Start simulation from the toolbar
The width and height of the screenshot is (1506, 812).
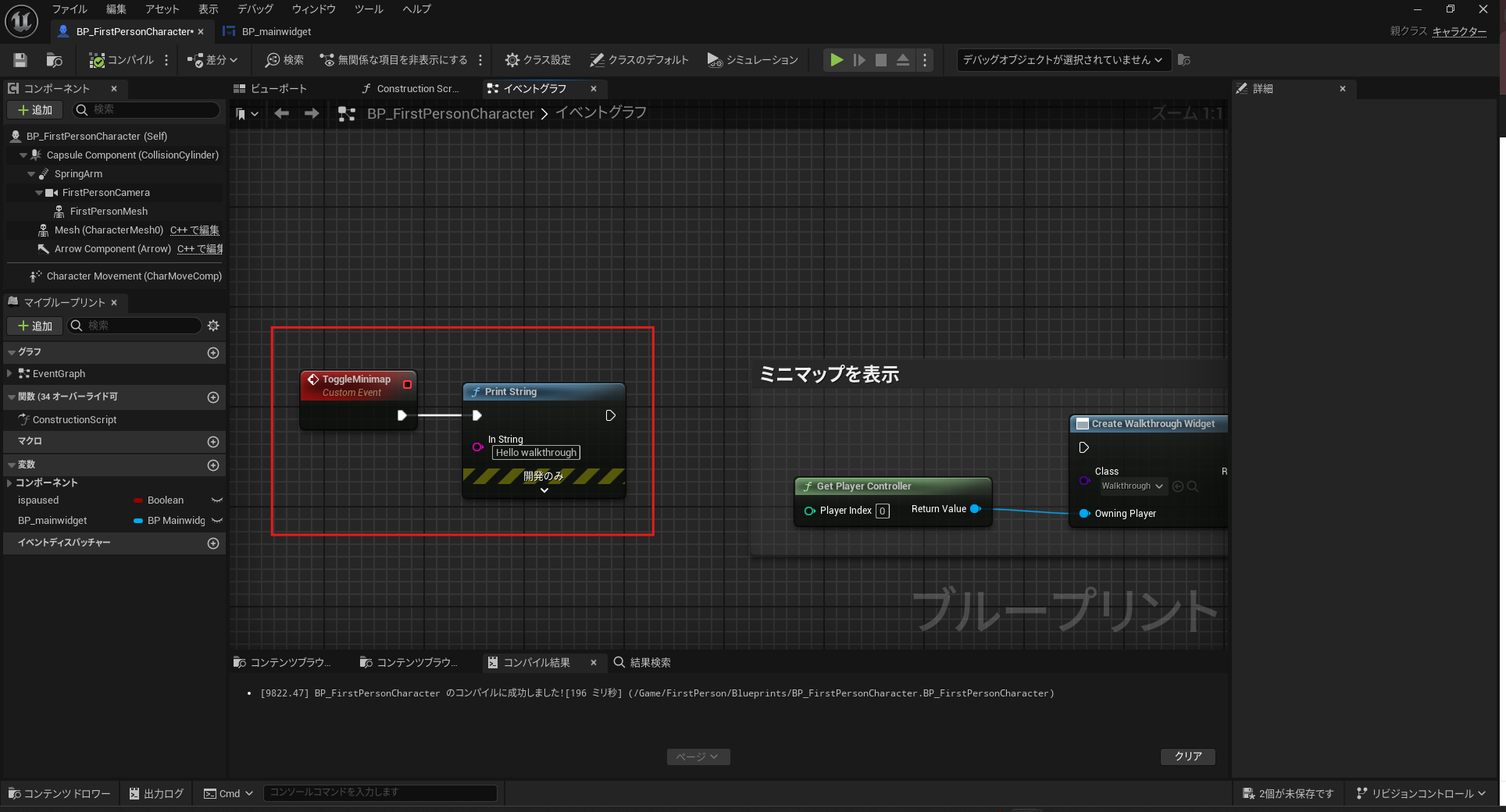point(752,60)
